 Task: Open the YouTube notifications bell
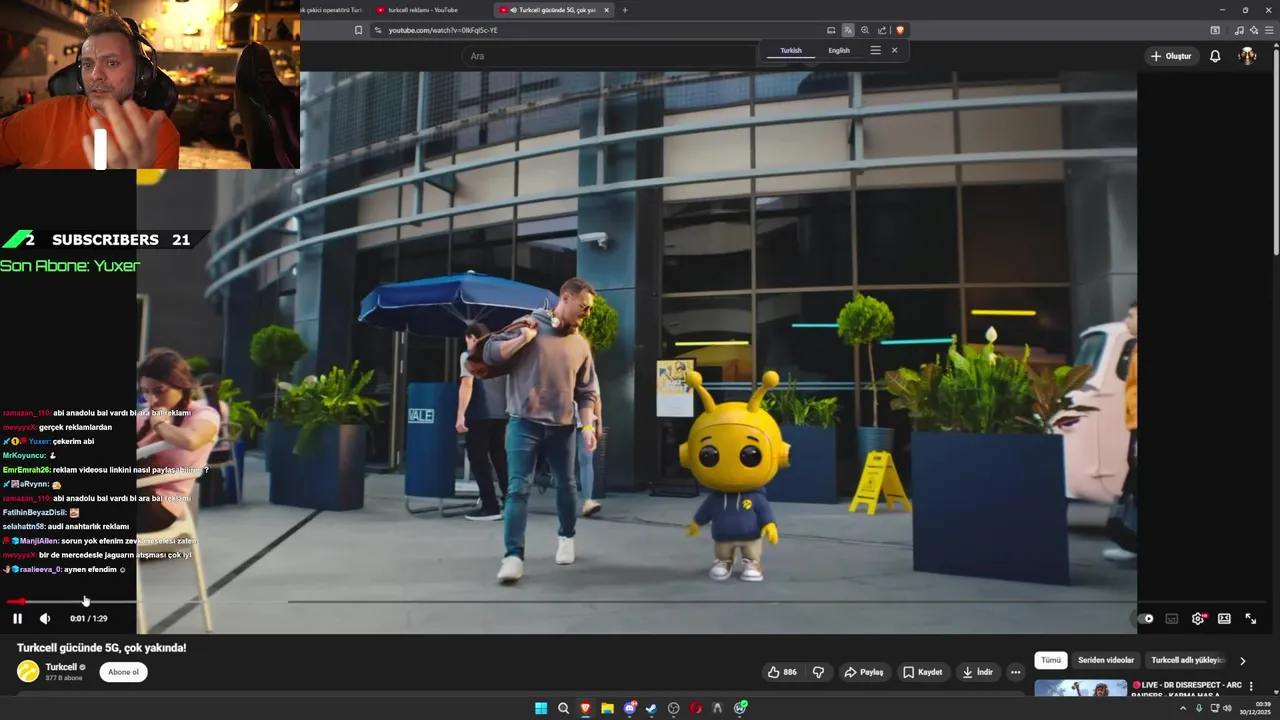[1215, 56]
